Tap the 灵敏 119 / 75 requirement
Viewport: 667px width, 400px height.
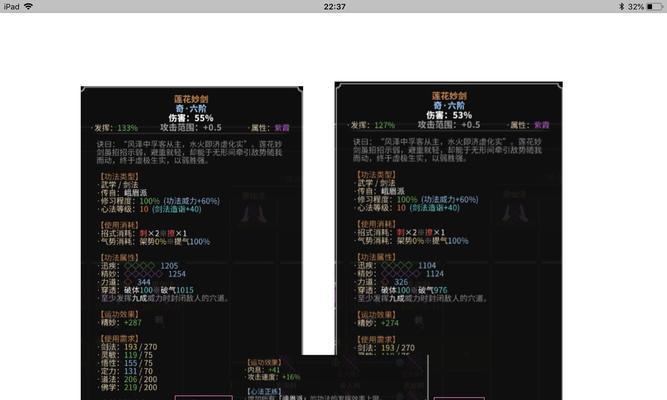click(127, 355)
